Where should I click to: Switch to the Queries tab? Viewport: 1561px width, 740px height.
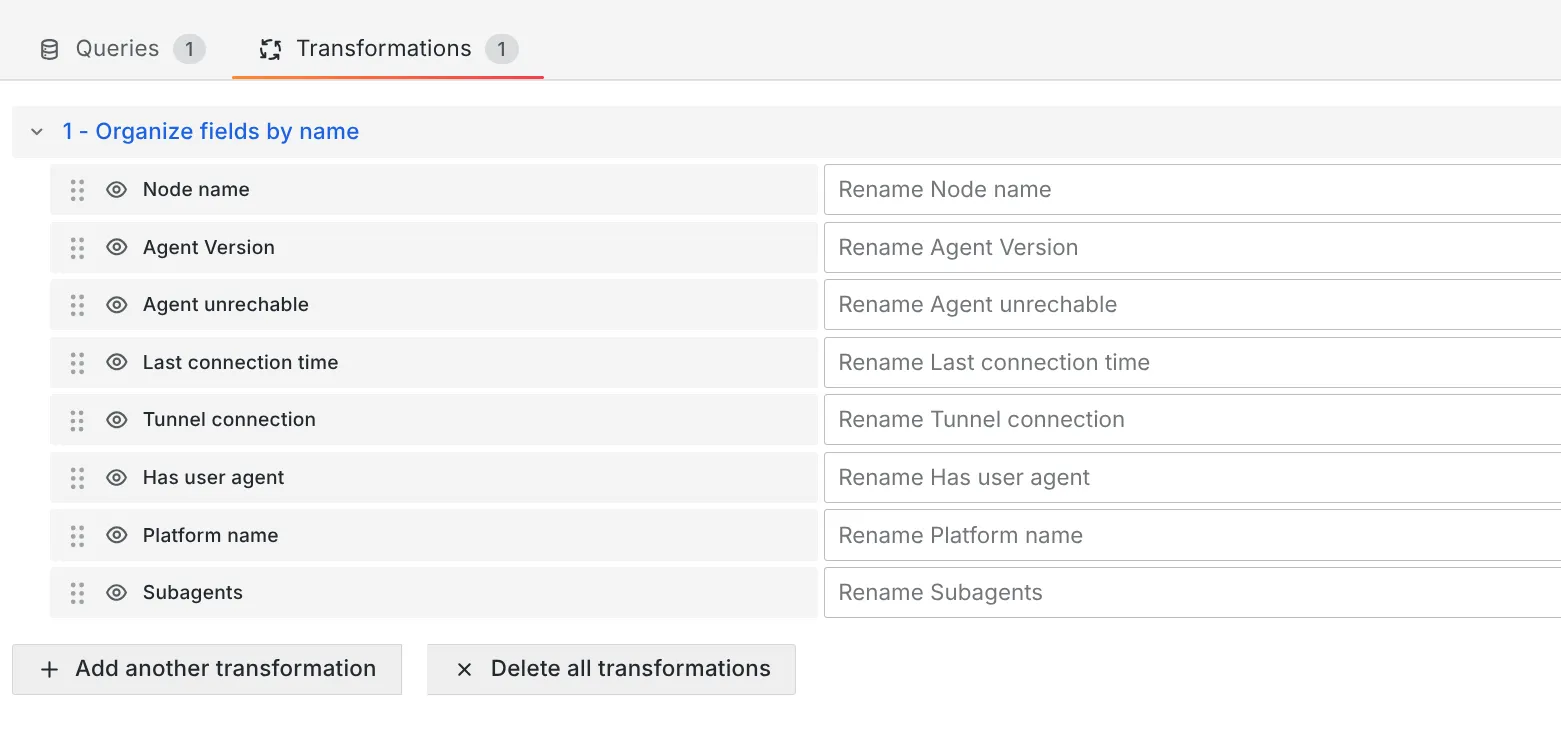(117, 47)
